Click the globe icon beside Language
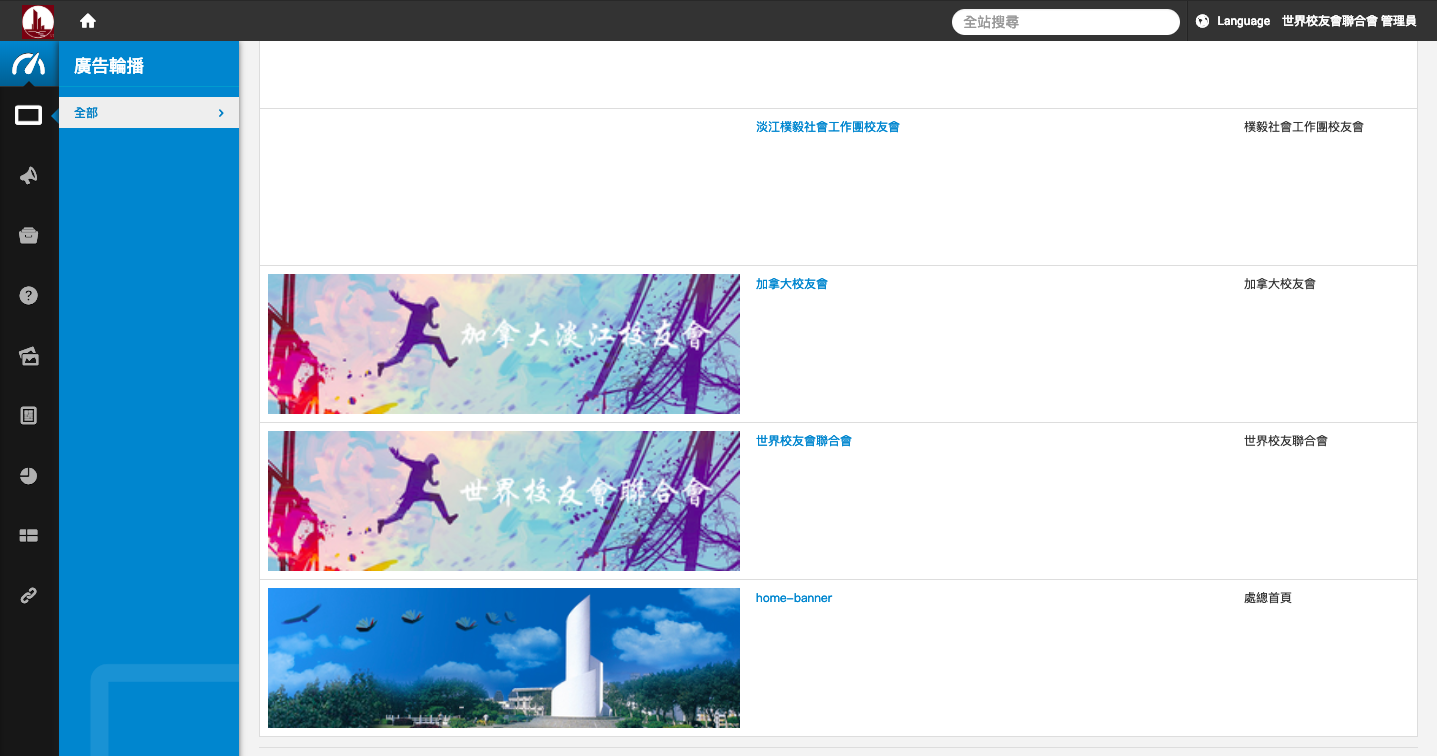Screen dimensions: 1437x756 pos(1203,21)
